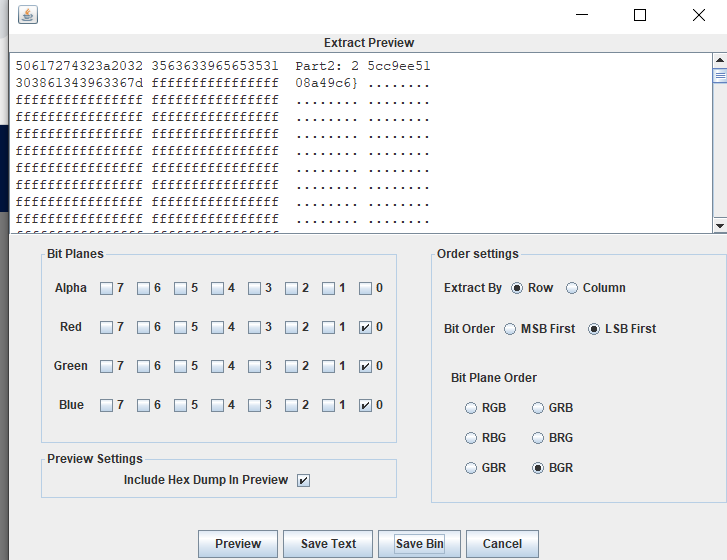Cancel the extract dialog
The height and width of the screenshot is (560, 727).
point(502,544)
